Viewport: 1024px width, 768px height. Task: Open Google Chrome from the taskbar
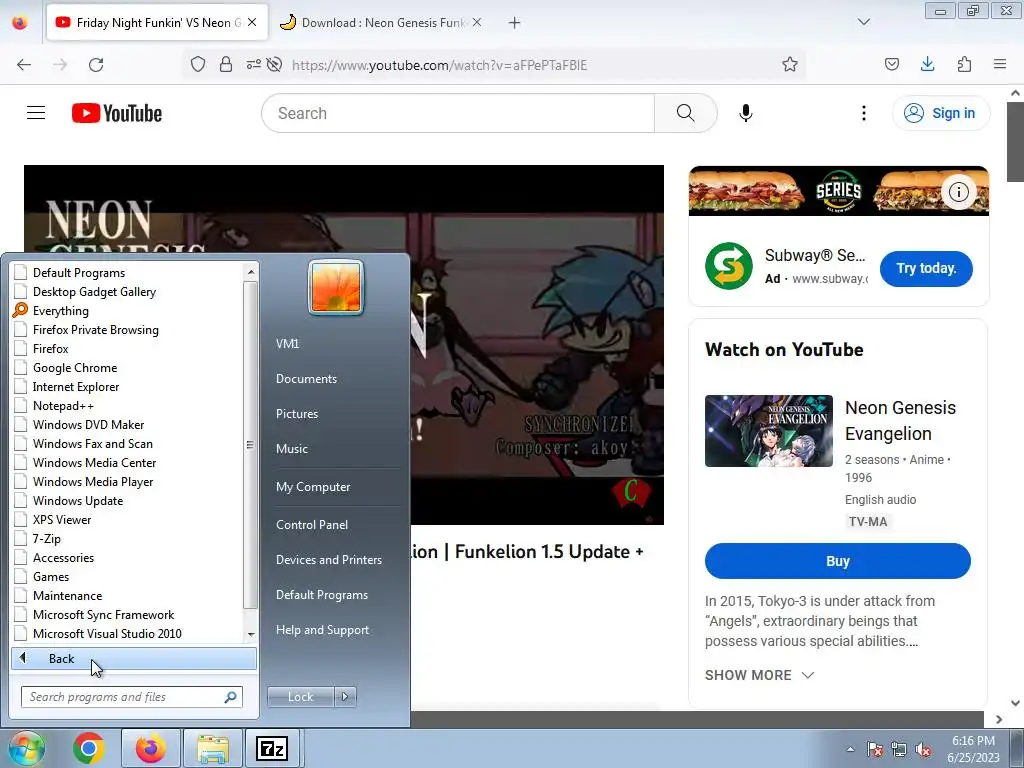click(89, 748)
